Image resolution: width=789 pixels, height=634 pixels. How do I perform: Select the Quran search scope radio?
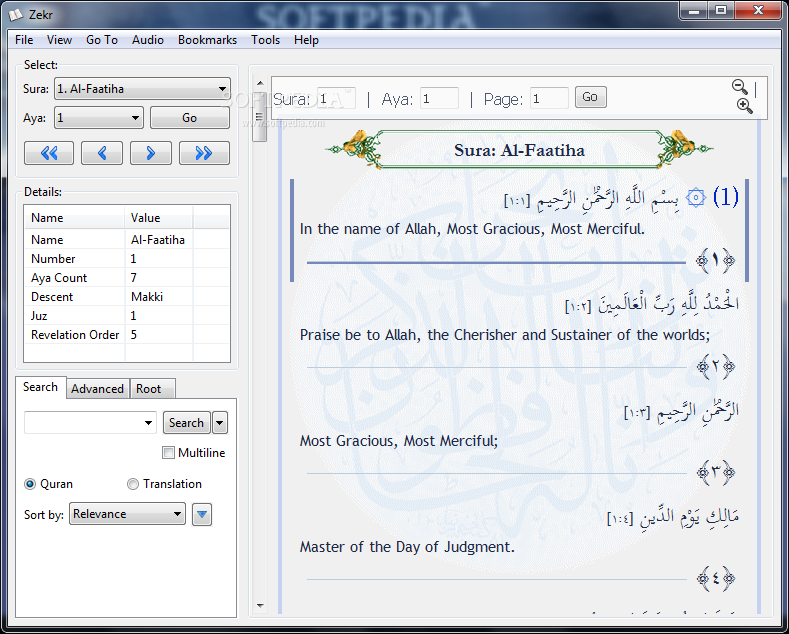point(30,484)
